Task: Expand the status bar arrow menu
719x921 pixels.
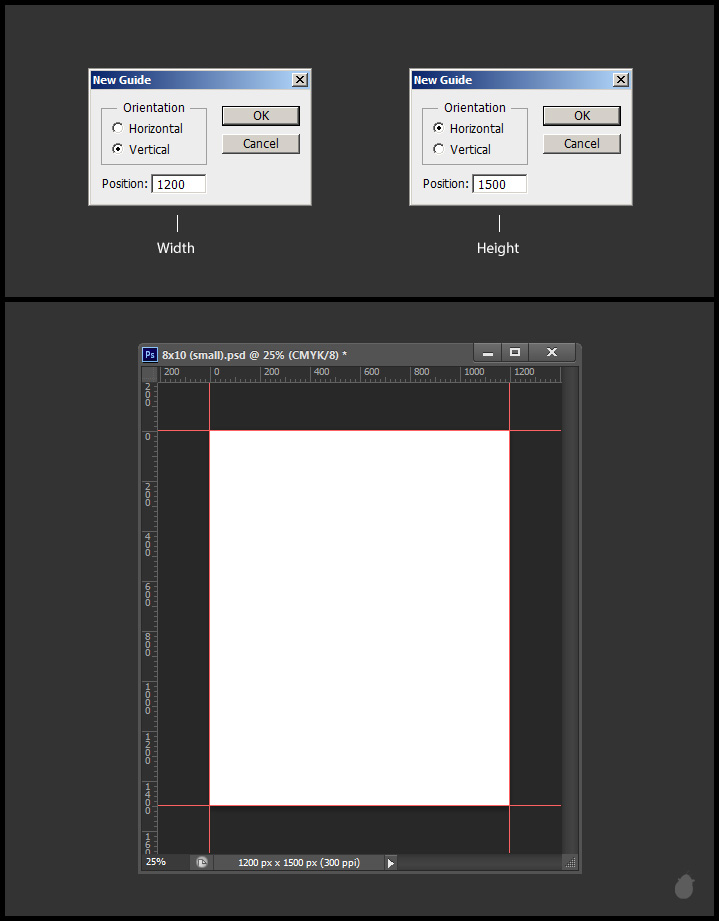Action: (x=390, y=862)
